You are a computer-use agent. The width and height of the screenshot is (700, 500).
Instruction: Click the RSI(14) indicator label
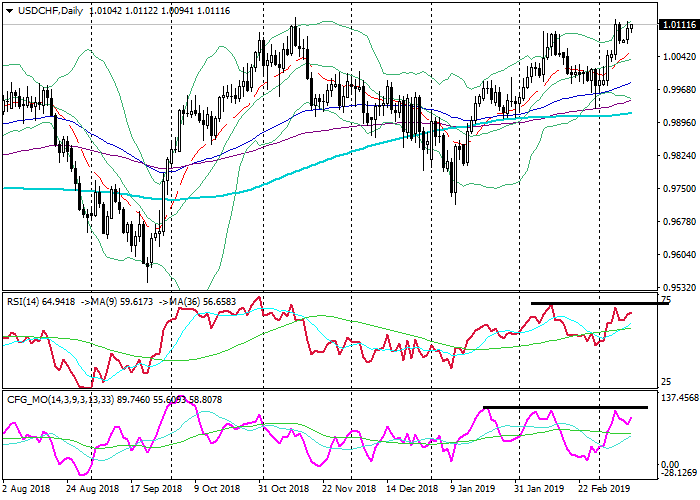coord(25,298)
